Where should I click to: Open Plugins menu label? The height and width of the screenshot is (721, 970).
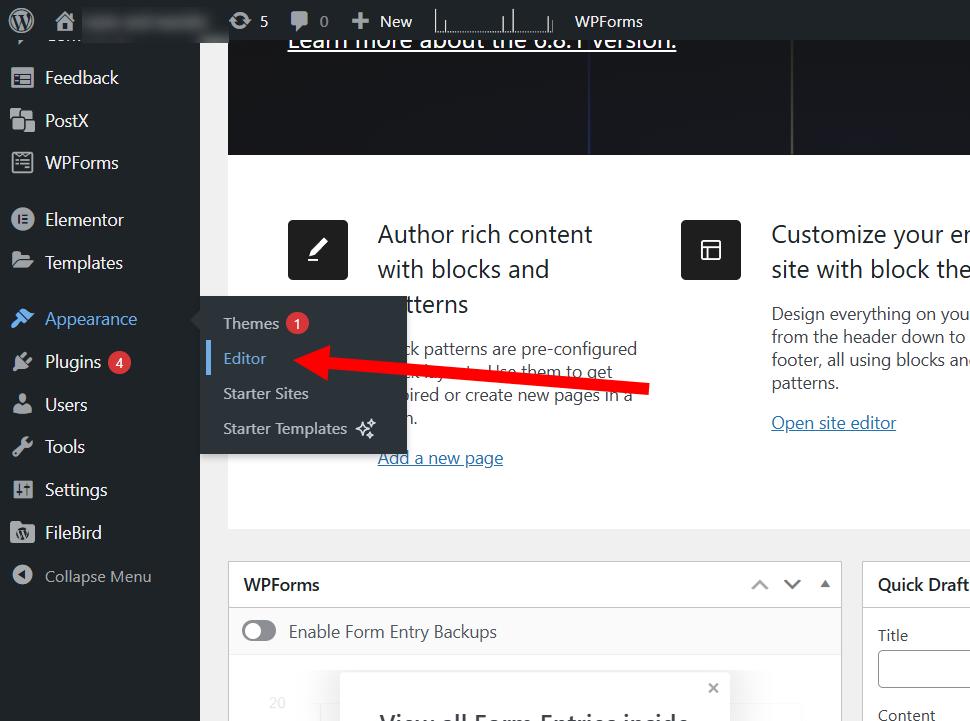pyautogui.click(x=73, y=362)
